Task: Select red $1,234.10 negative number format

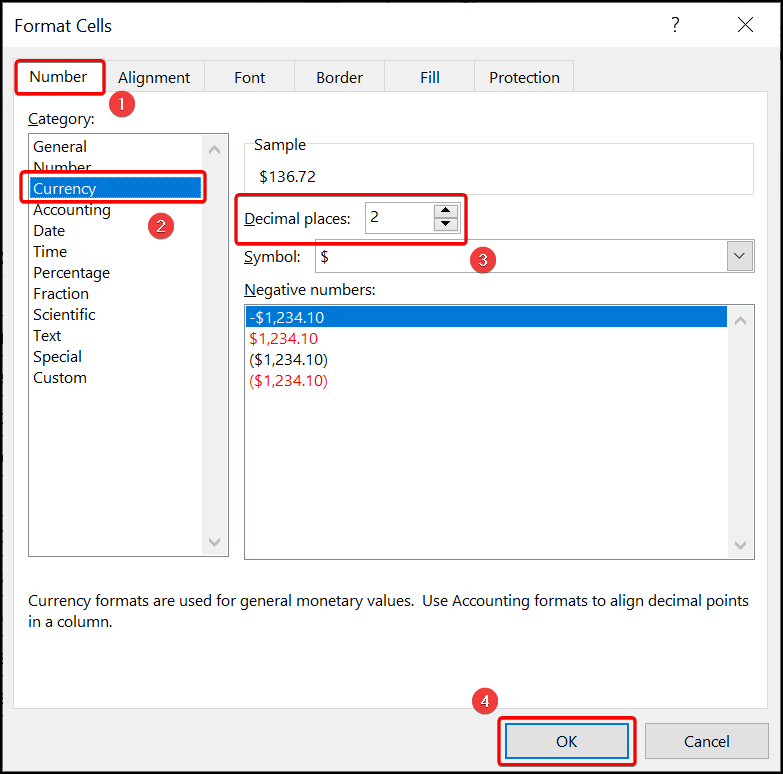Action: (284, 339)
